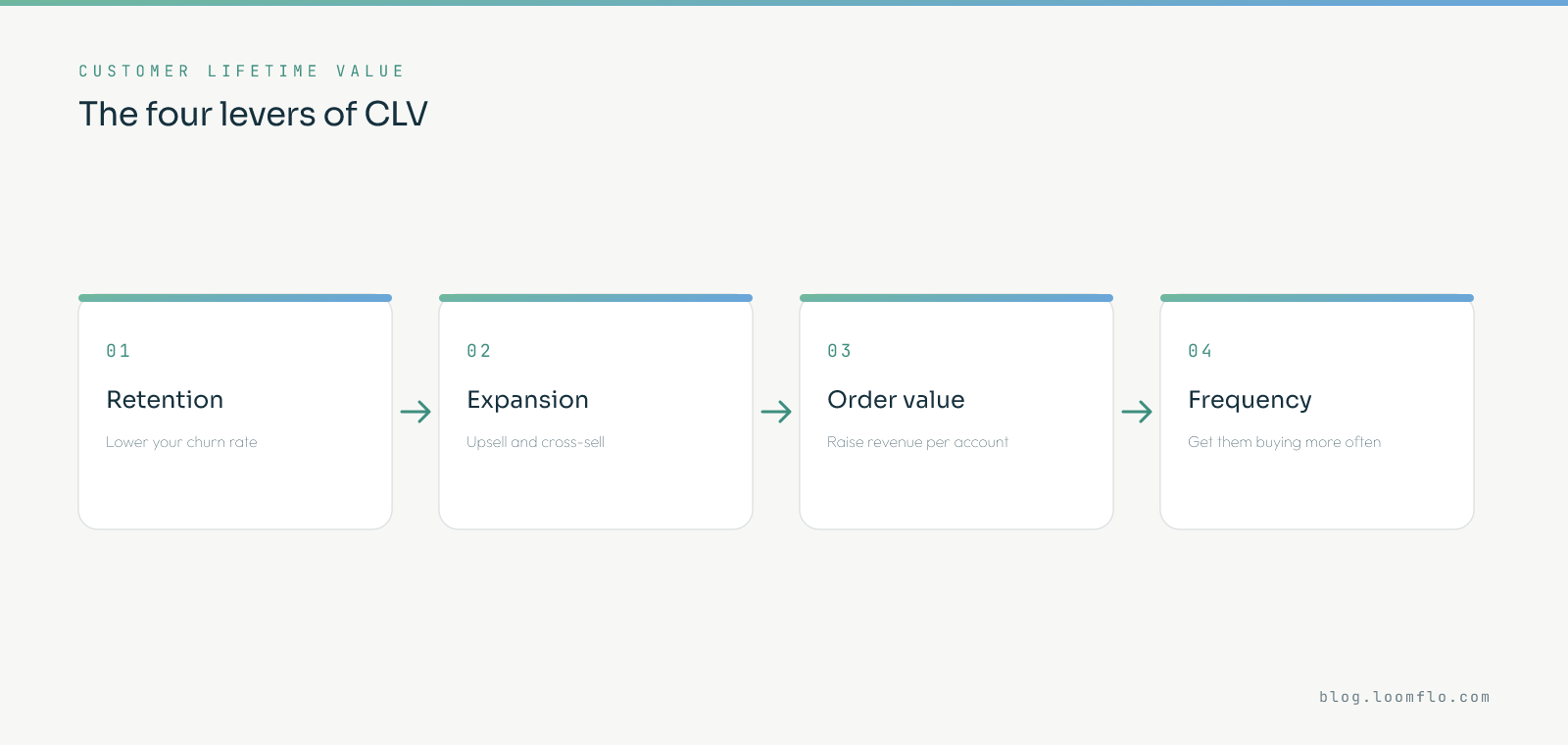Click "Upsell and cross-sell" text
This screenshot has width=1568, height=745.
click(x=535, y=442)
